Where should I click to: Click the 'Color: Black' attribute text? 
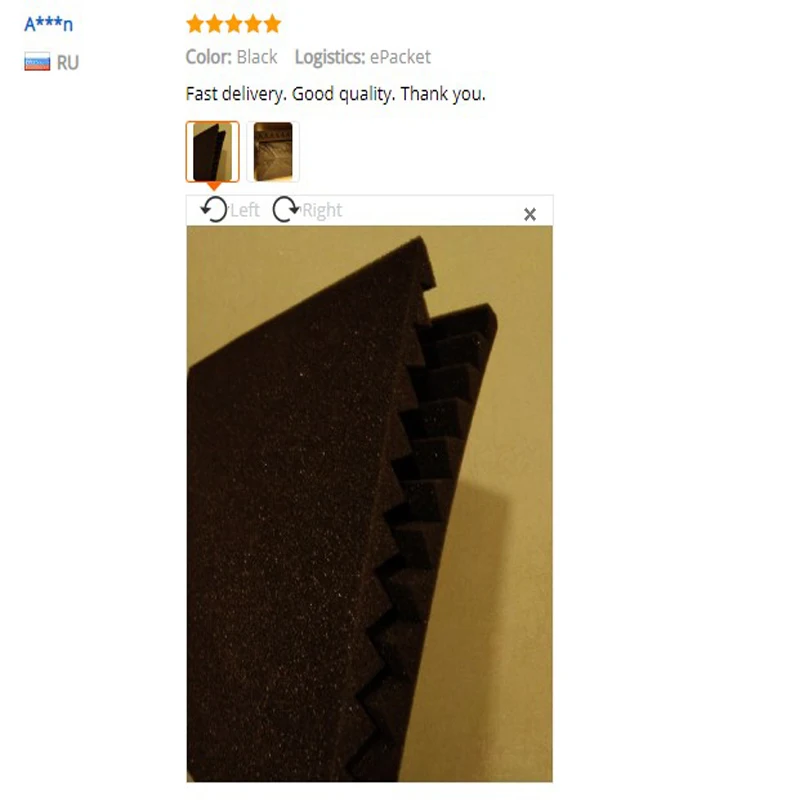click(231, 57)
